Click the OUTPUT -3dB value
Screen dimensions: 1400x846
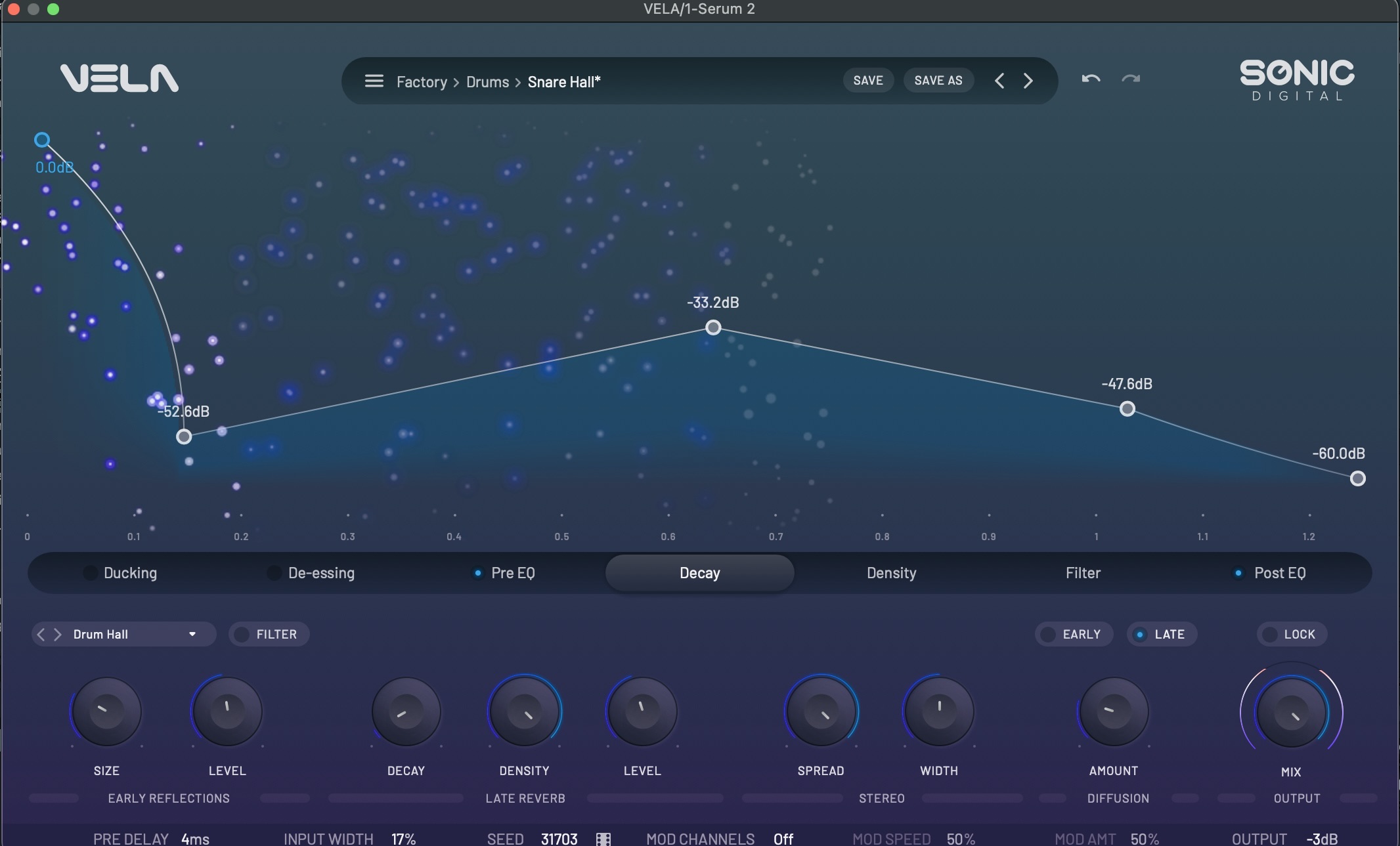pos(1322,839)
